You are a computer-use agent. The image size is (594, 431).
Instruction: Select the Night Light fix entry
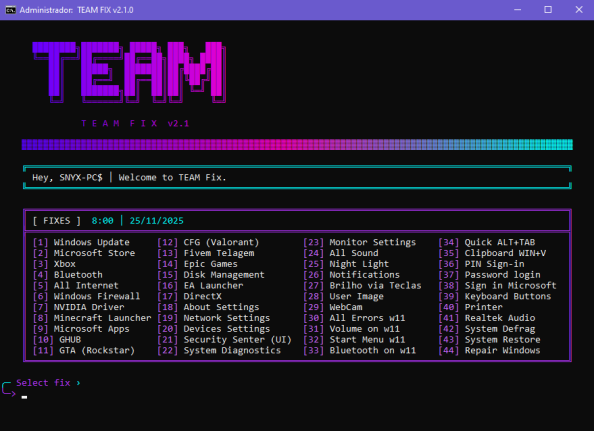click(x=346, y=264)
